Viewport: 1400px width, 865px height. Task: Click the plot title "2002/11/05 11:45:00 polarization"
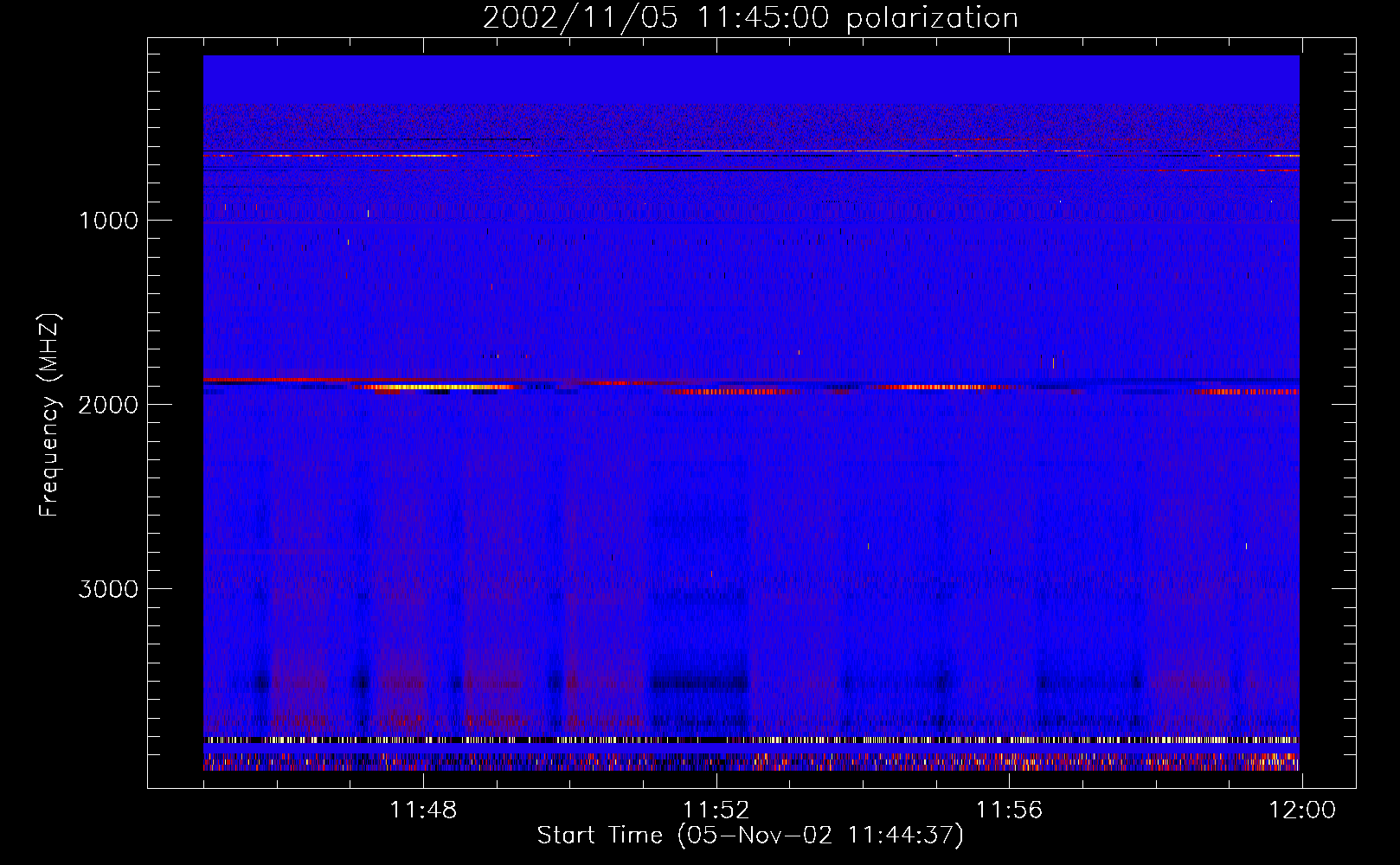(750, 18)
